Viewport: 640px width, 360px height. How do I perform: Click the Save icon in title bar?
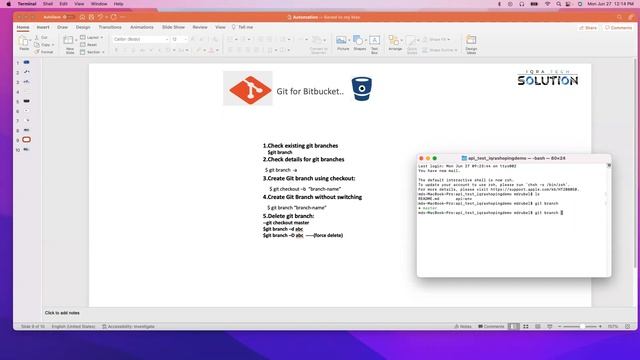coord(91,17)
